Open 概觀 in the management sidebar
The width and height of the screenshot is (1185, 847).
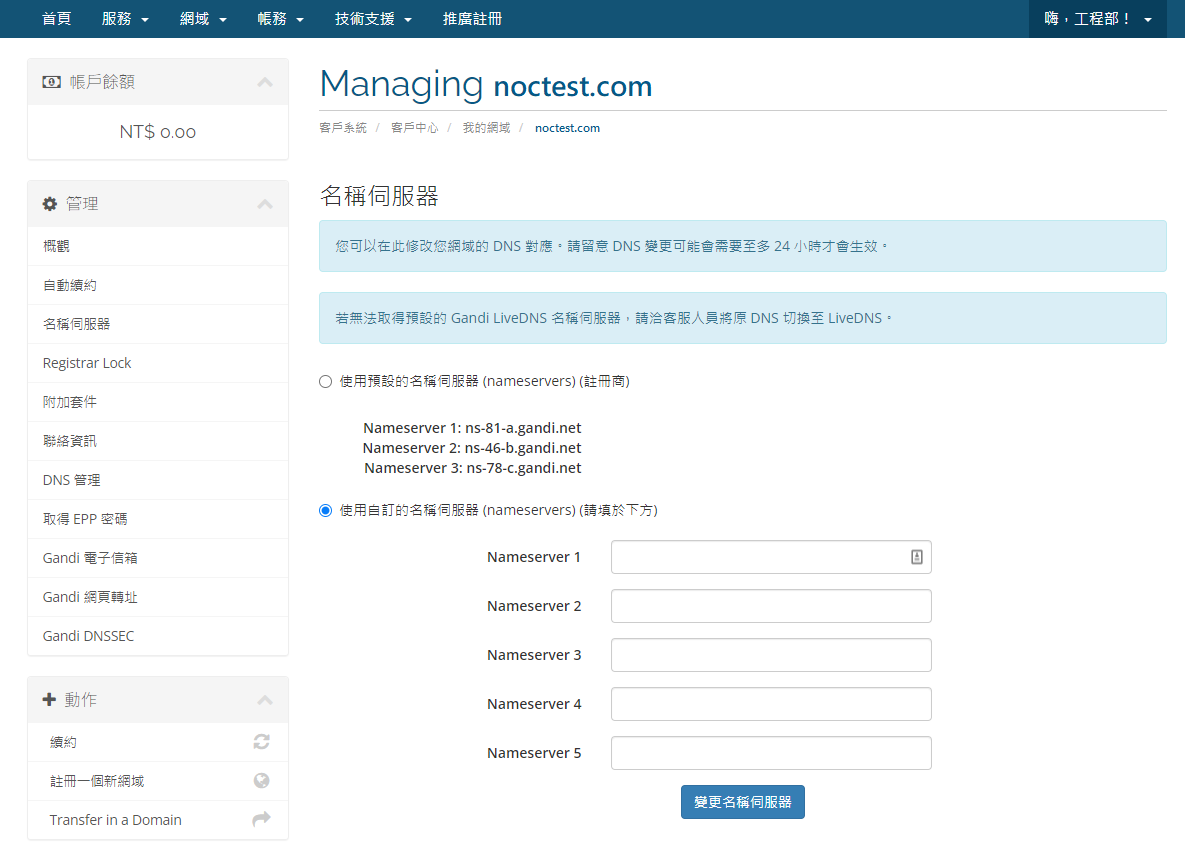(158, 246)
